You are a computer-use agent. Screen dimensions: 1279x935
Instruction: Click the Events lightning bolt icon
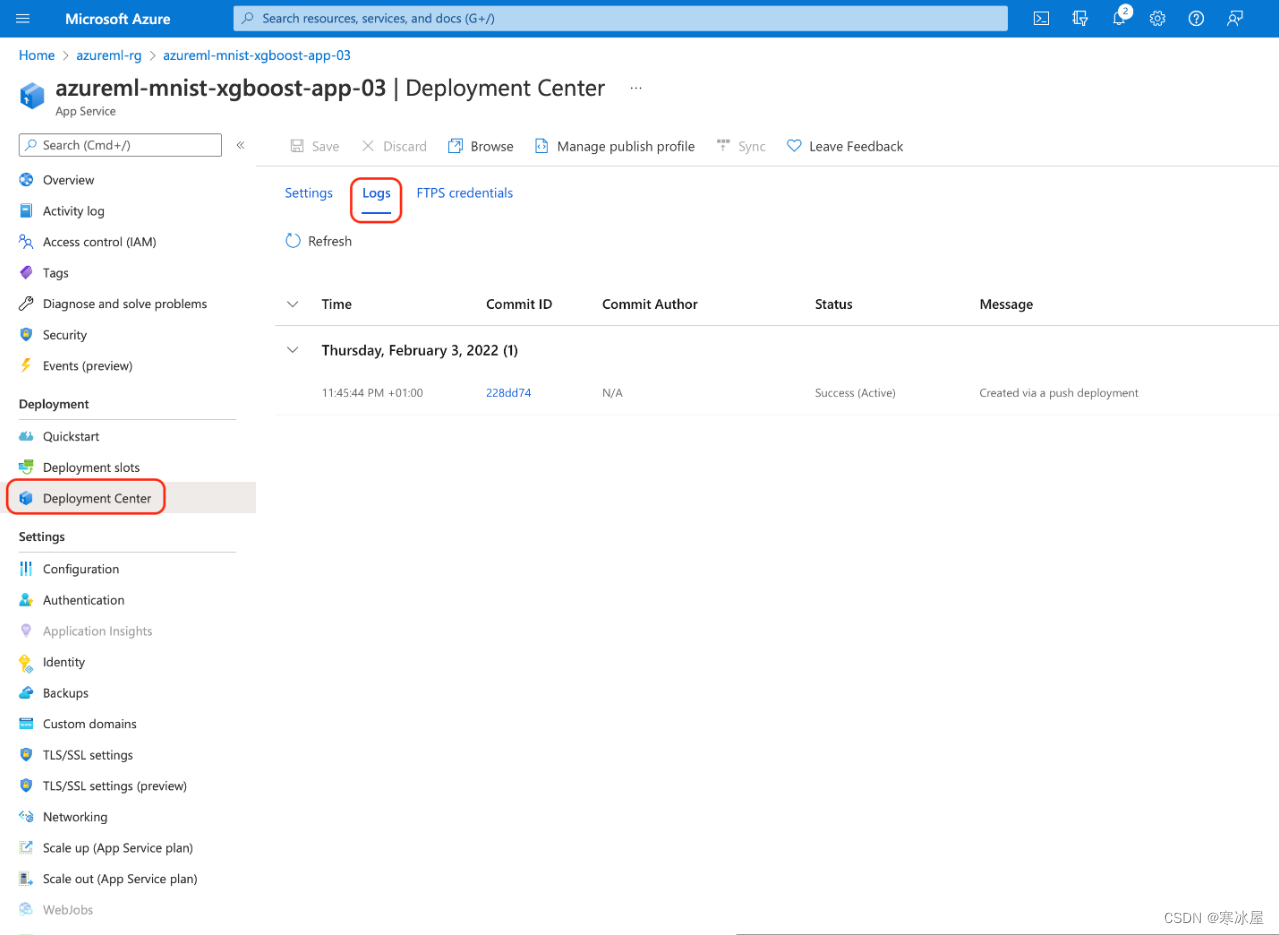tap(26, 366)
